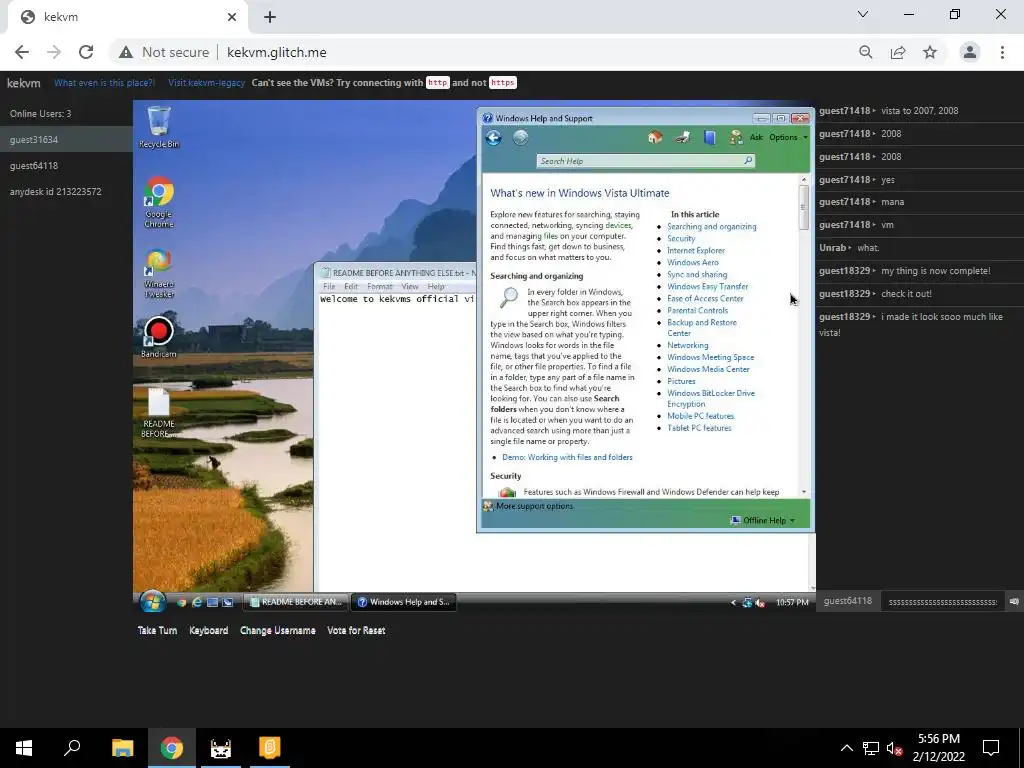This screenshot has height=768, width=1024.
Task: Open 'Demo: Working with files and folders' link
Action: pyautogui.click(x=567, y=457)
